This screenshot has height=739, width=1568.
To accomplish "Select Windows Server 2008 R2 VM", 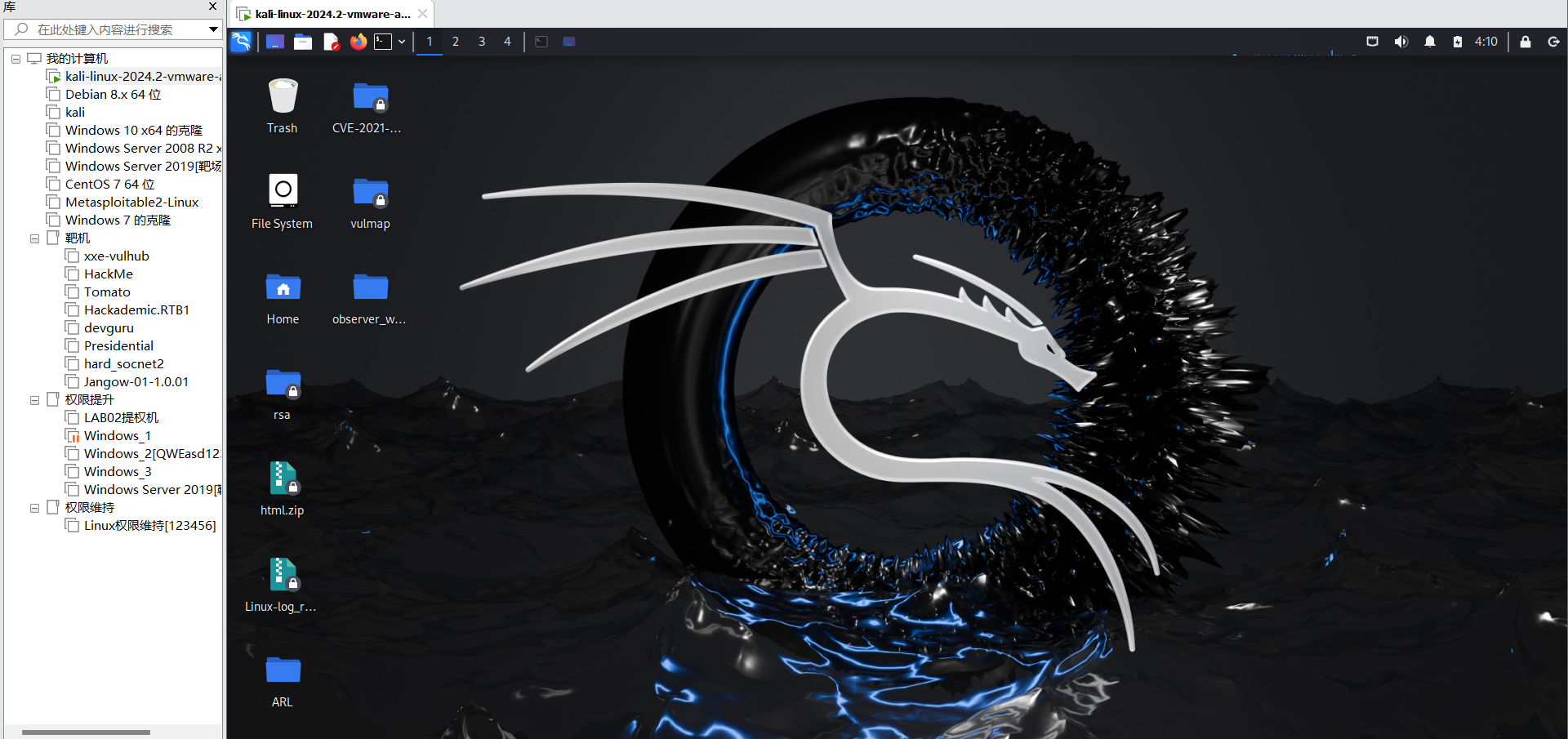I will (x=143, y=148).
